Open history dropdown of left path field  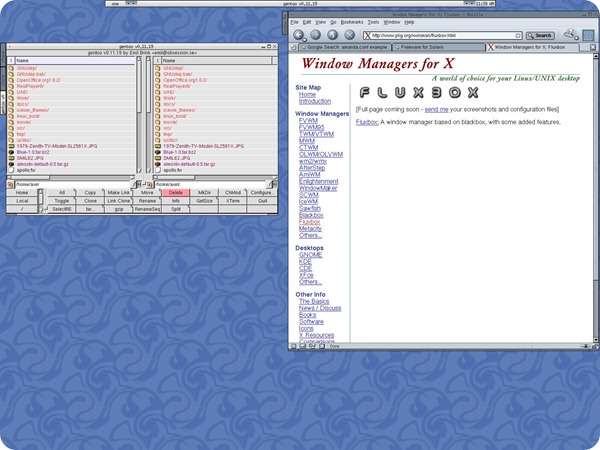click(134, 185)
